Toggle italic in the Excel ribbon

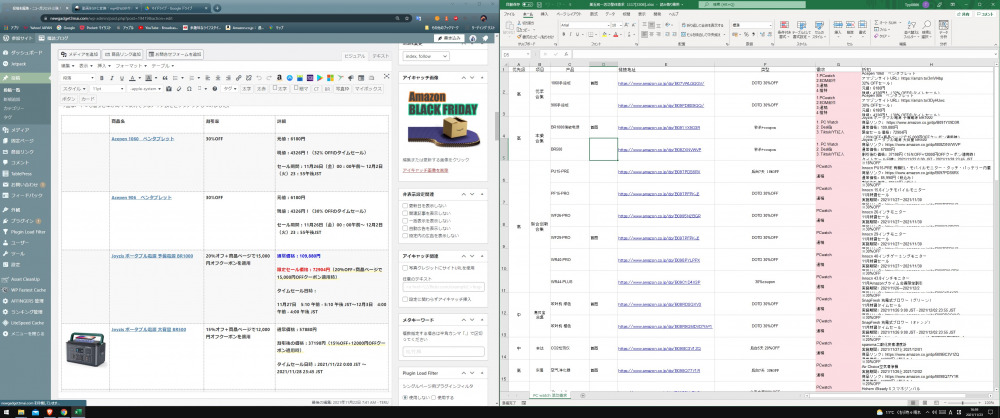570,34
